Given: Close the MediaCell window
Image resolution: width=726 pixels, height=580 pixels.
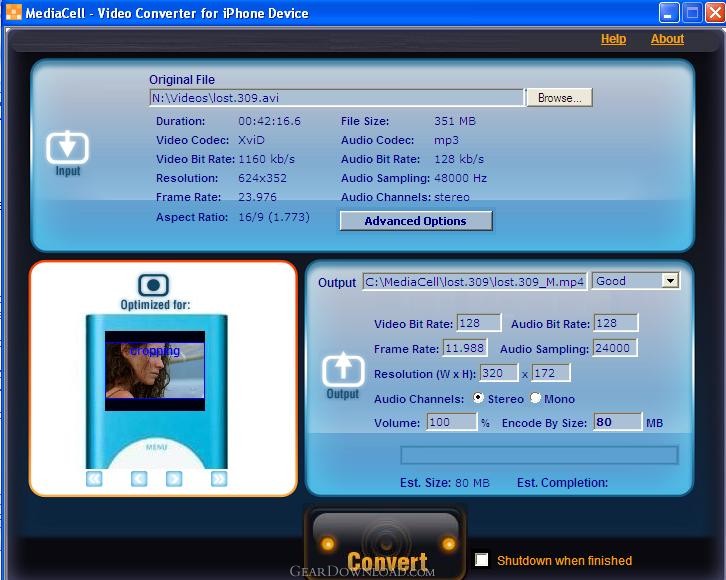Looking at the screenshot, I should click(x=714, y=12).
